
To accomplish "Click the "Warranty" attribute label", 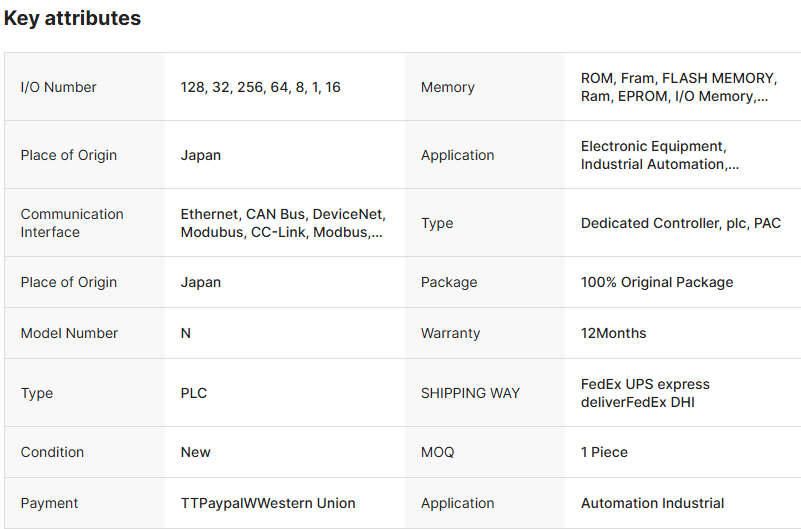I will [x=450, y=333].
